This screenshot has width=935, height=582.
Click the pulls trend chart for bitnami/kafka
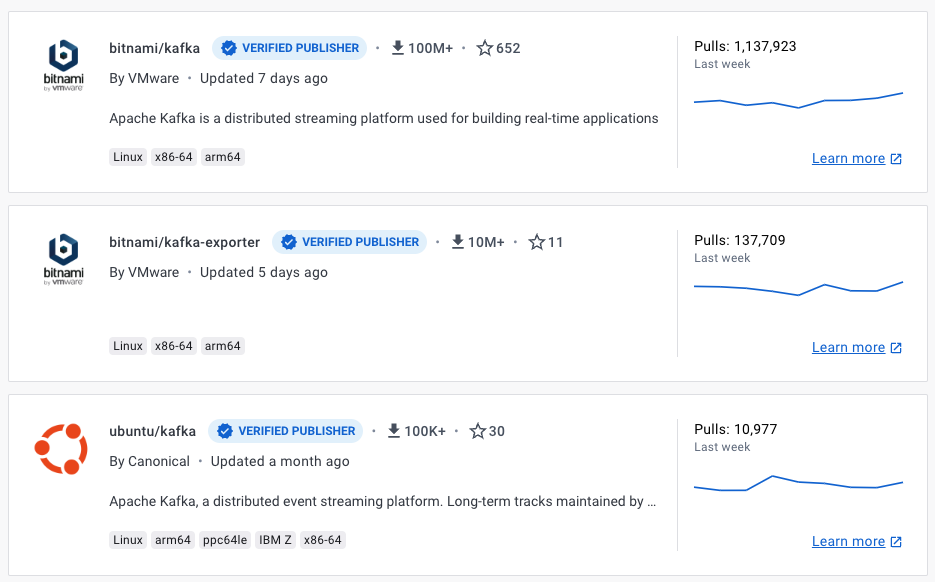coord(798,101)
